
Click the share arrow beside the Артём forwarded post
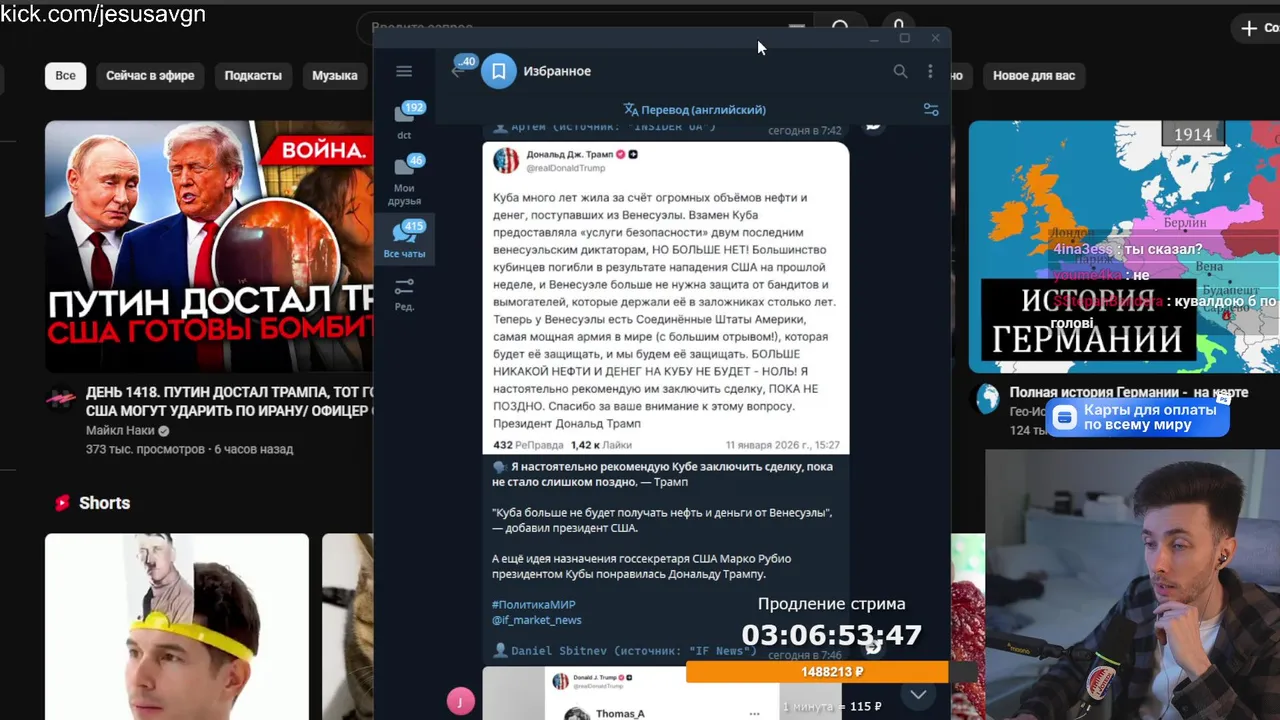[873, 126]
